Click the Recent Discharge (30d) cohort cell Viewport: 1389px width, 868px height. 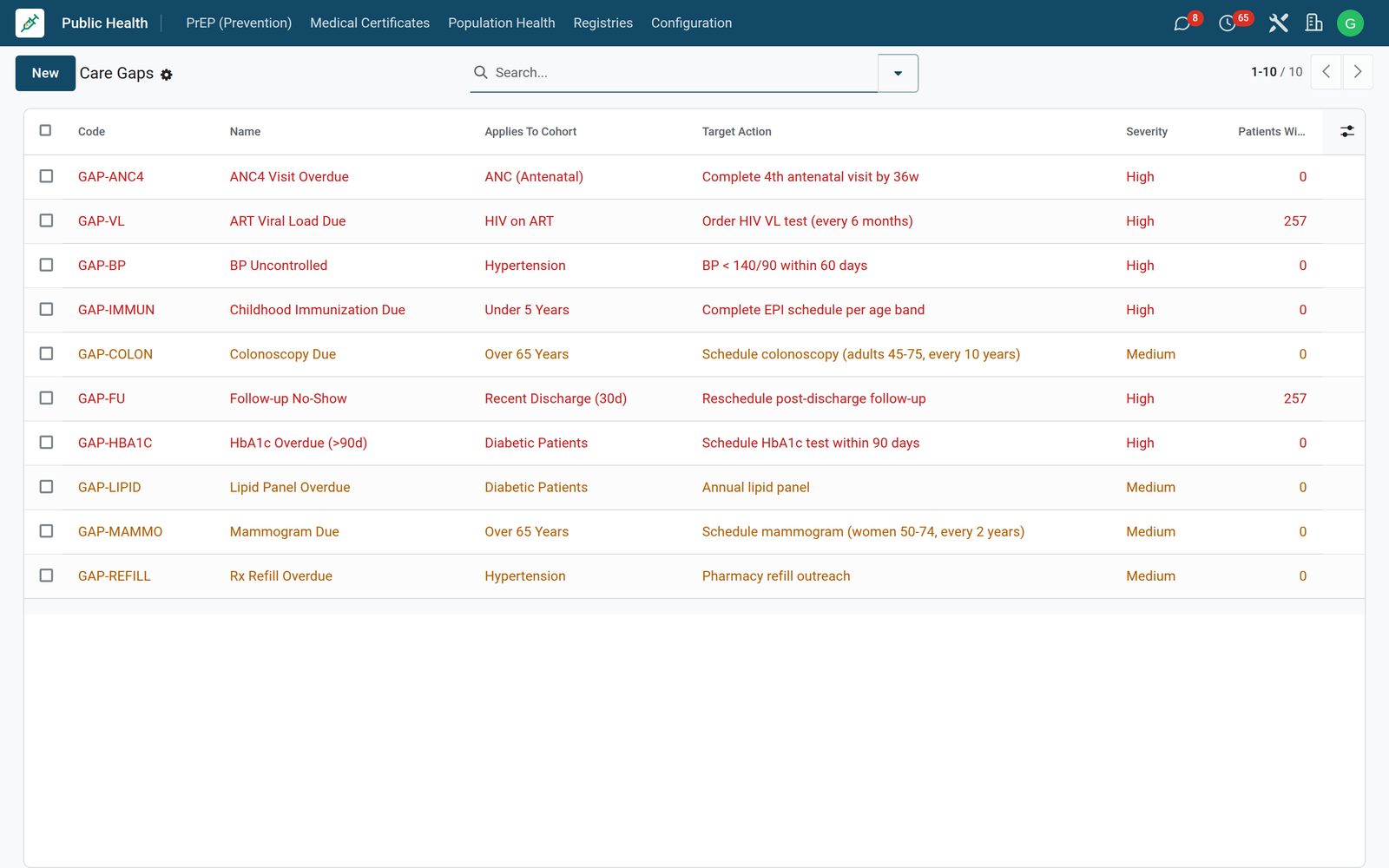point(556,398)
